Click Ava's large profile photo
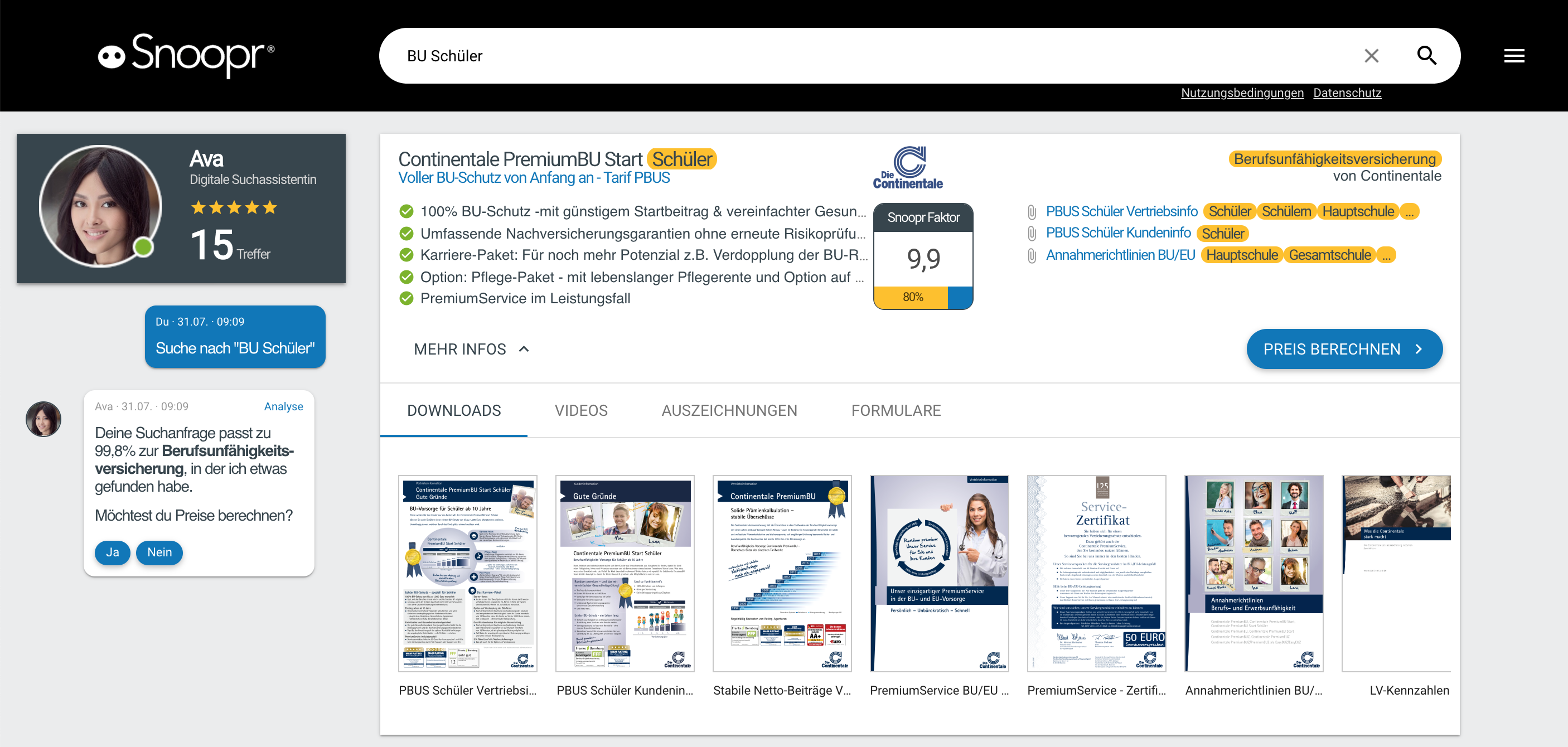Image resolution: width=1568 pixels, height=747 pixels. click(x=100, y=206)
